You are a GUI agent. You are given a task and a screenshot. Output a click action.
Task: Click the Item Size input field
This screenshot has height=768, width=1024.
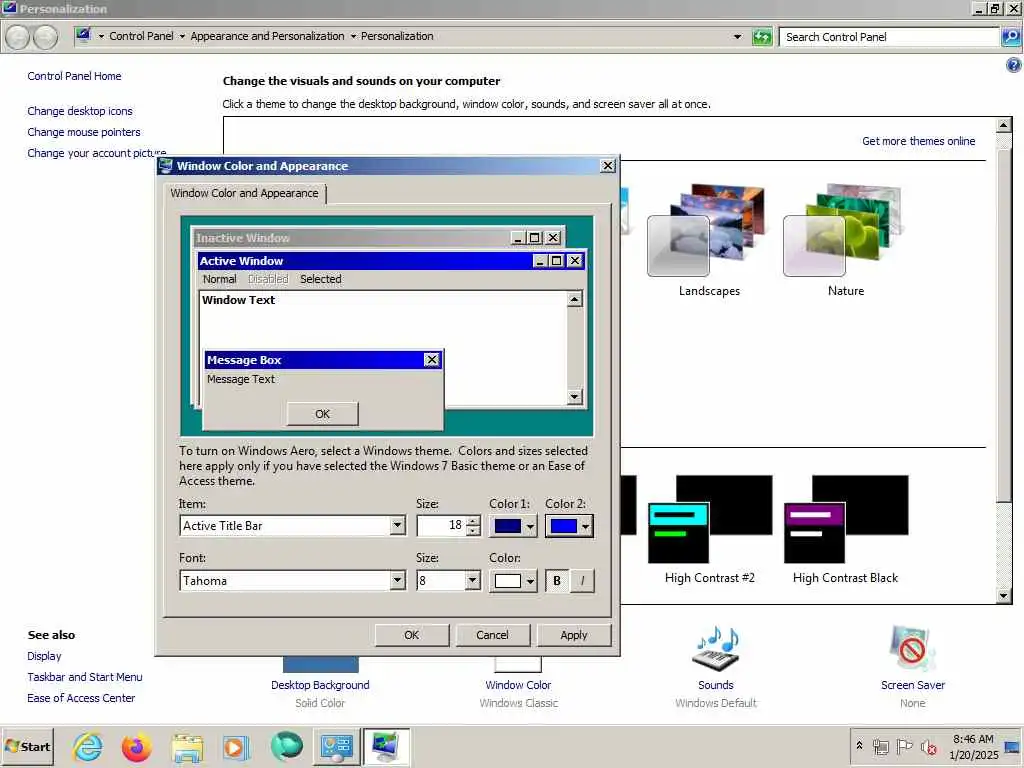point(441,526)
